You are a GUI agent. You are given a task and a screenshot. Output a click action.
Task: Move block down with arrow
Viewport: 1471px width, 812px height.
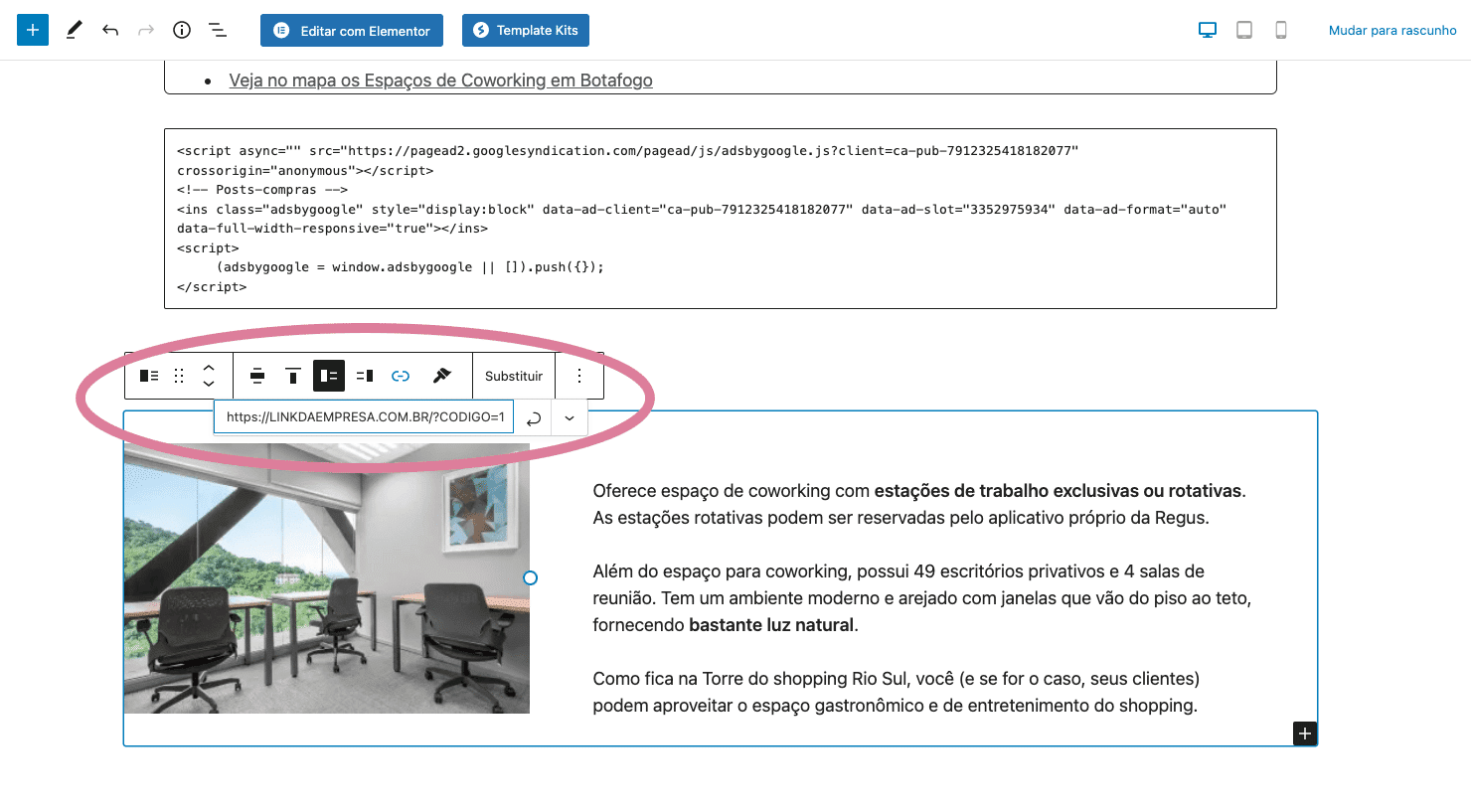tap(209, 384)
